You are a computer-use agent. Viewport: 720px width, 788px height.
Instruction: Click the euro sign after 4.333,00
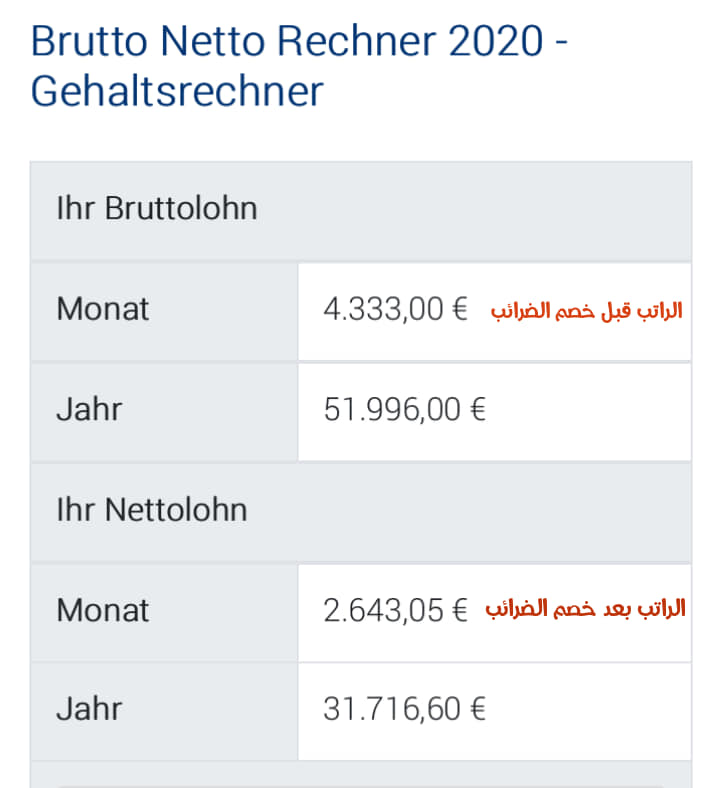tap(460, 309)
